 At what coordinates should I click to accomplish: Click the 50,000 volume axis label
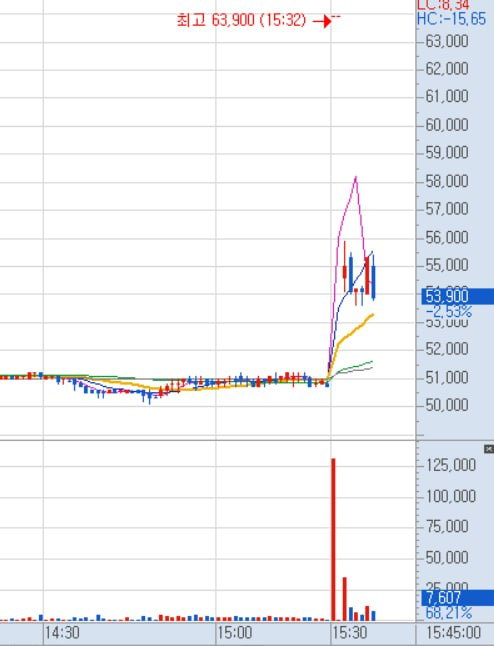pos(447,557)
